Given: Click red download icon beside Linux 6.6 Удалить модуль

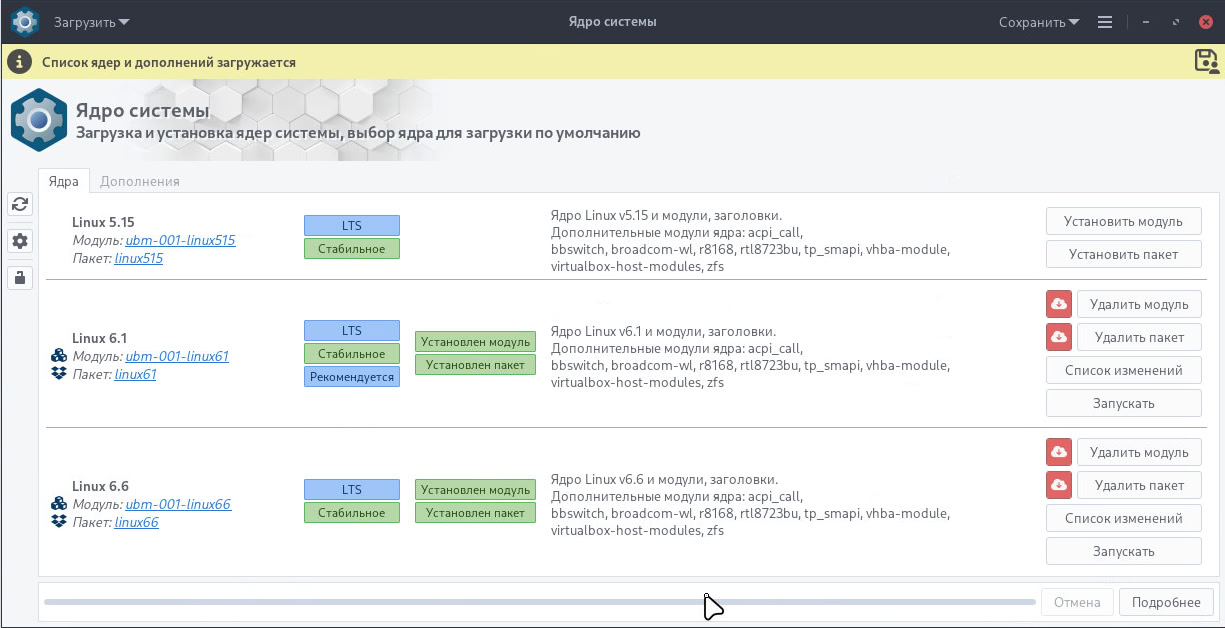Looking at the screenshot, I should click(1059, 452).
